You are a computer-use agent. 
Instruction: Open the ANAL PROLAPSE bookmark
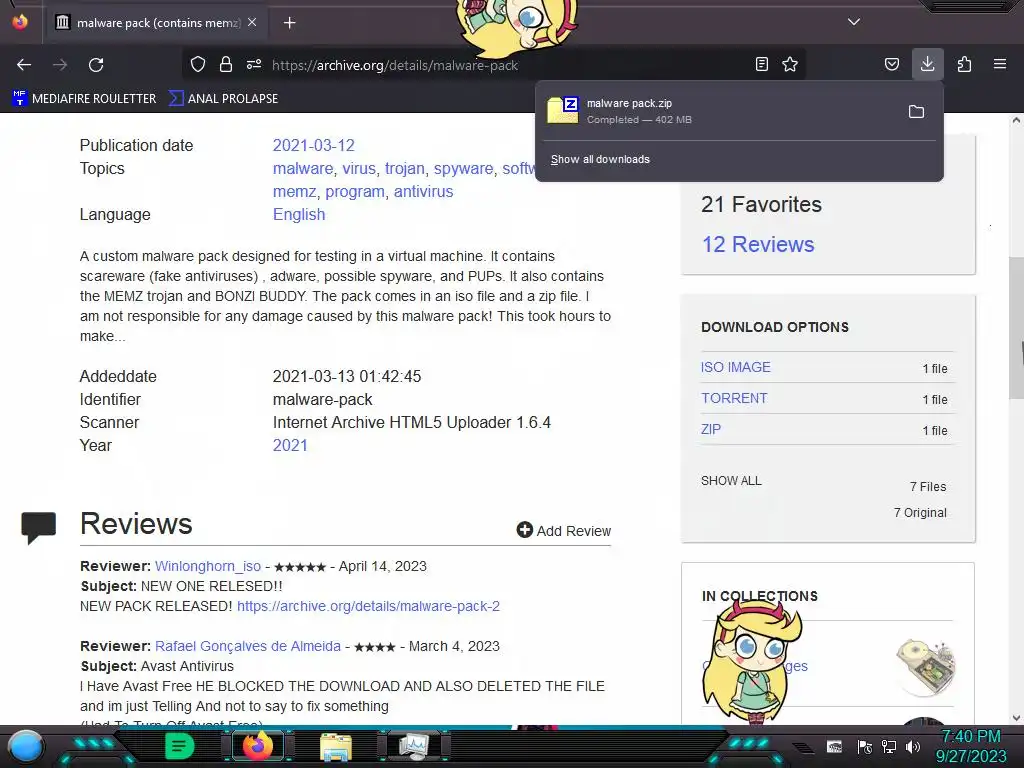pos(223,99)
